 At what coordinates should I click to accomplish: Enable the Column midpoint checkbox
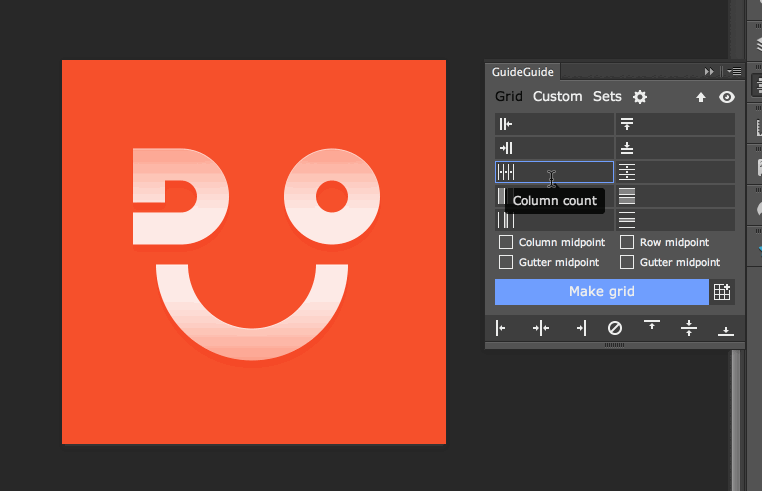coord(506,242)
